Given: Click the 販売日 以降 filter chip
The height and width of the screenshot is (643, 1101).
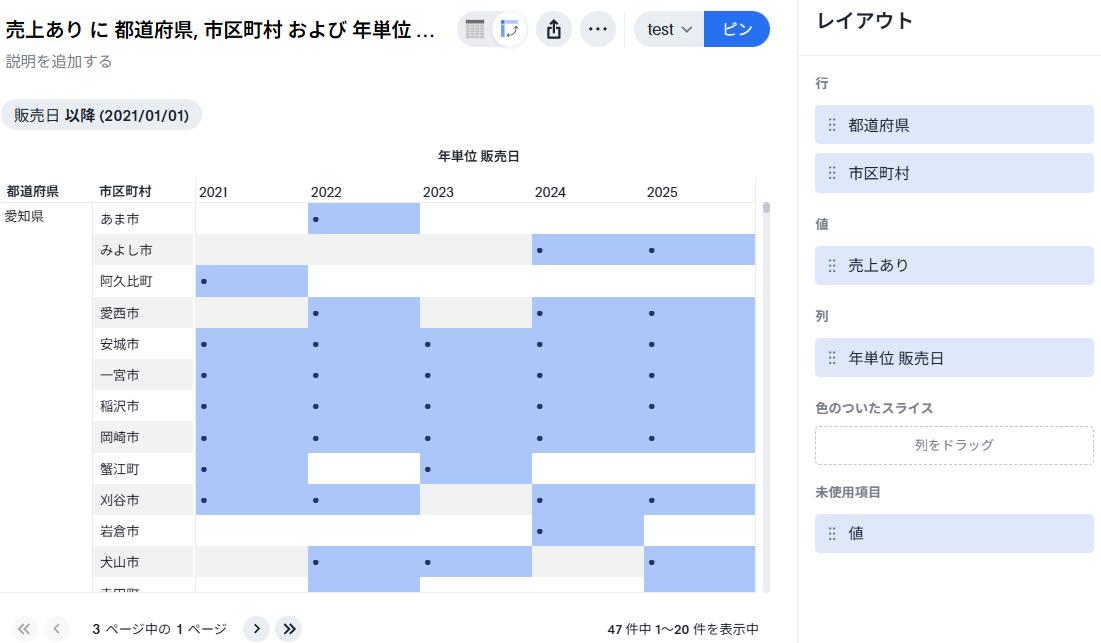Looking at the screenshot, I should tap(101, 115).
